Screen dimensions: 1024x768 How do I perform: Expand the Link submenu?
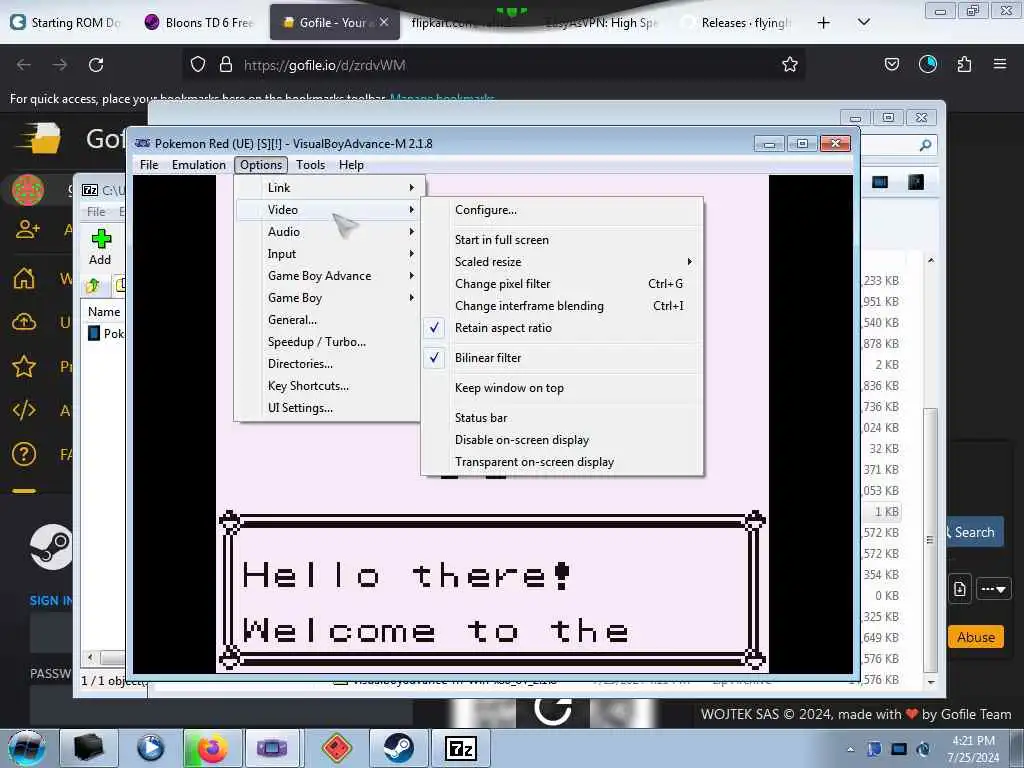(x=328, y=187)
